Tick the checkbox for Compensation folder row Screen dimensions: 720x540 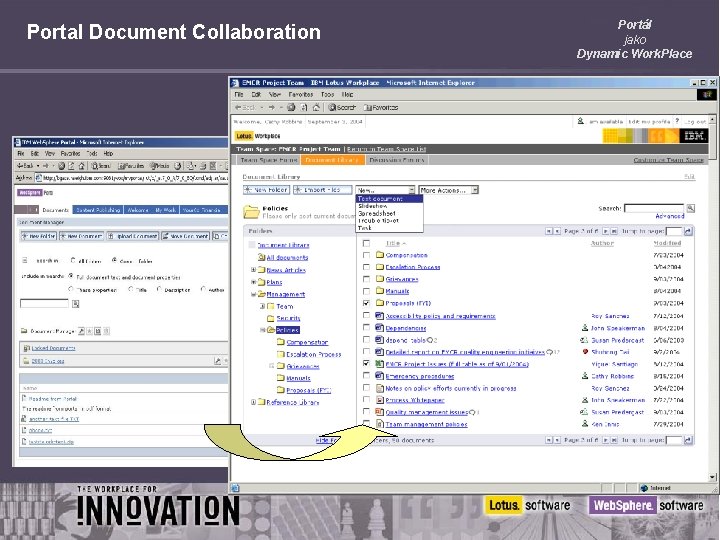pos(366,255)
